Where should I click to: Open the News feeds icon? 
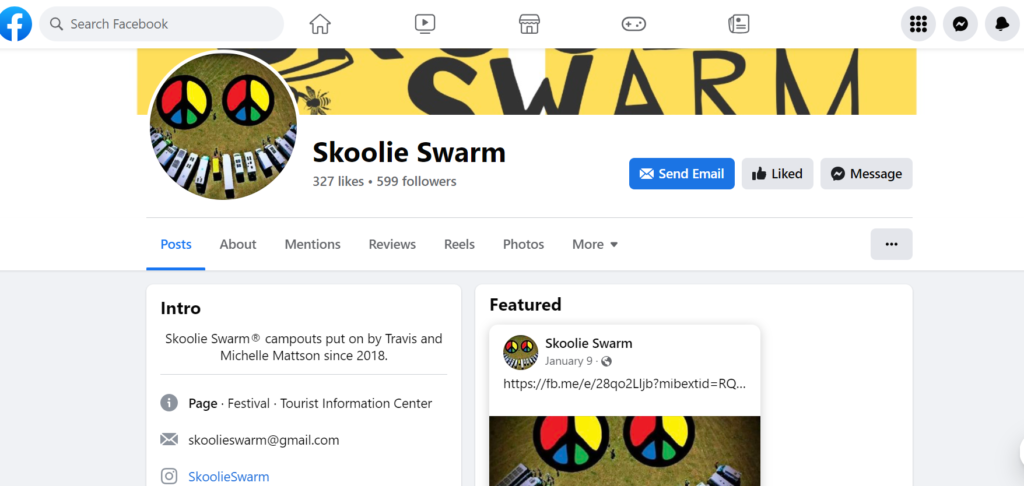tap(739, 24)
